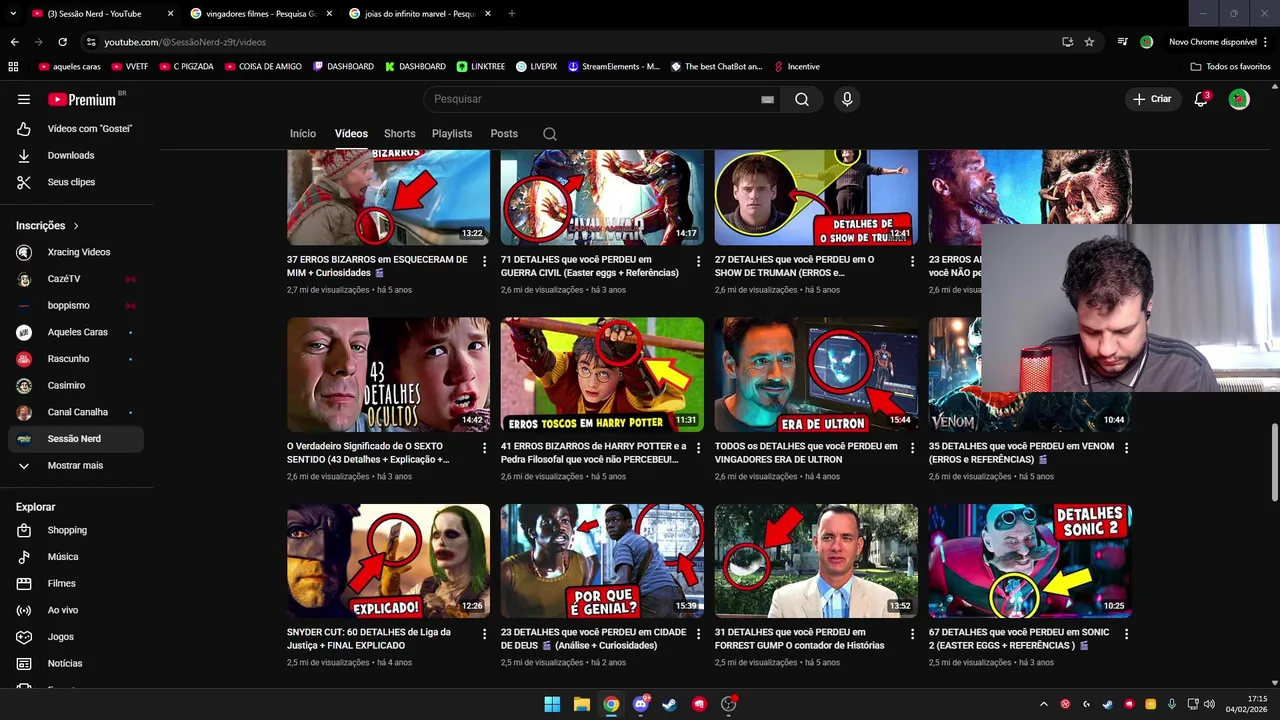The width and height of the screenshot is (1280, 720).
Task: Open Canal Canalha subscription
Action: tap(76, 412)
